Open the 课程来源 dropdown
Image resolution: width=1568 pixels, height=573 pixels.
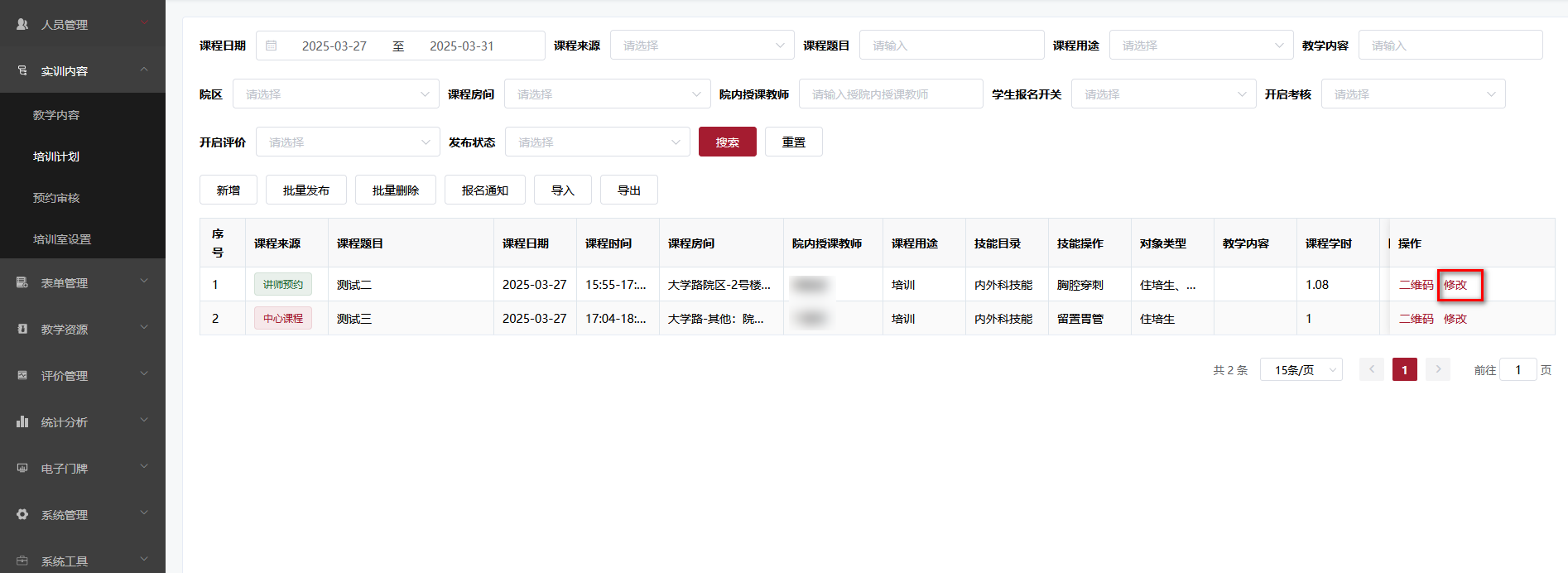pyautogui.click(x=702, y=46)
